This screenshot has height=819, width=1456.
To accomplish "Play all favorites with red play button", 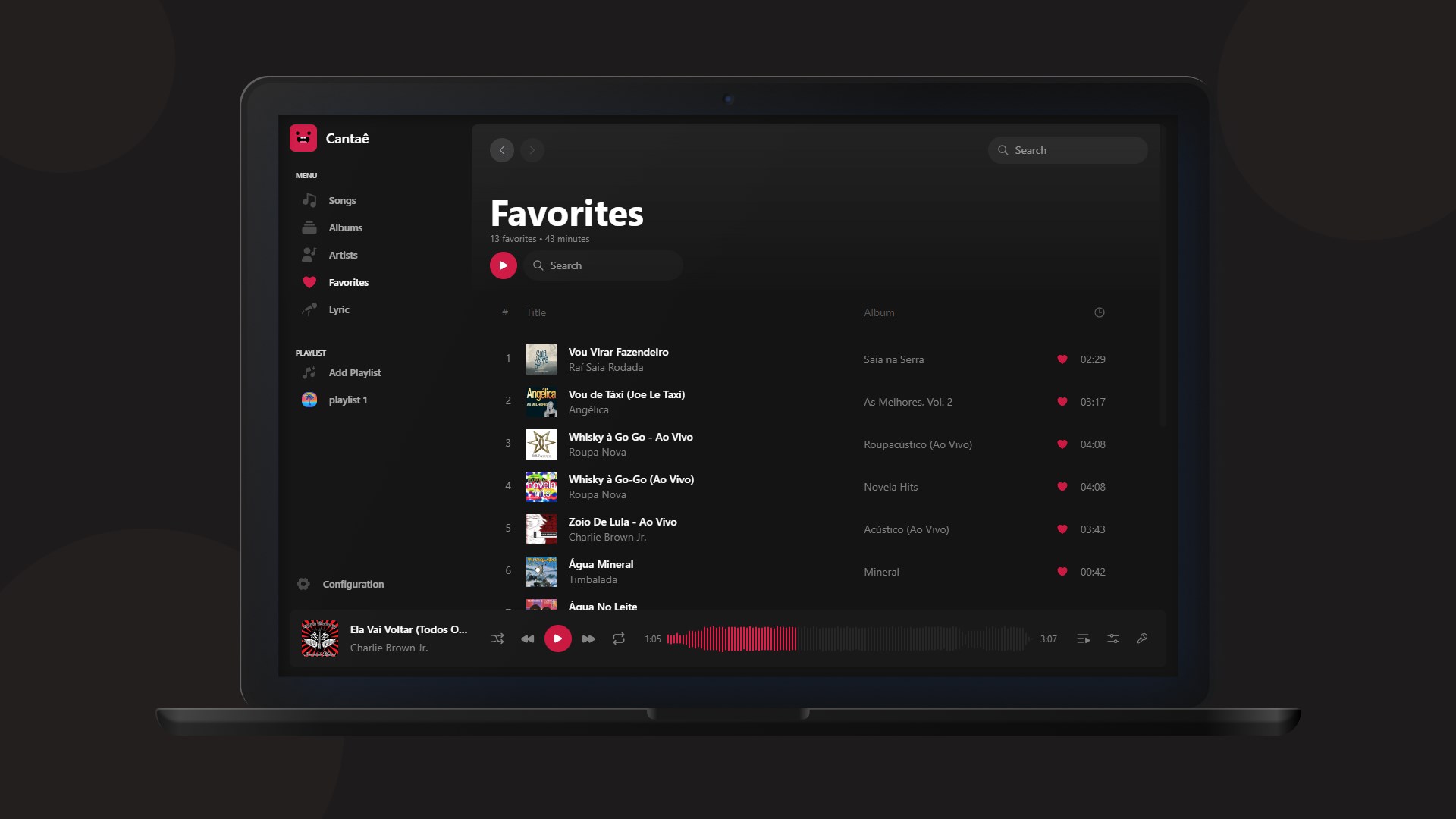I will click(503, 265).
